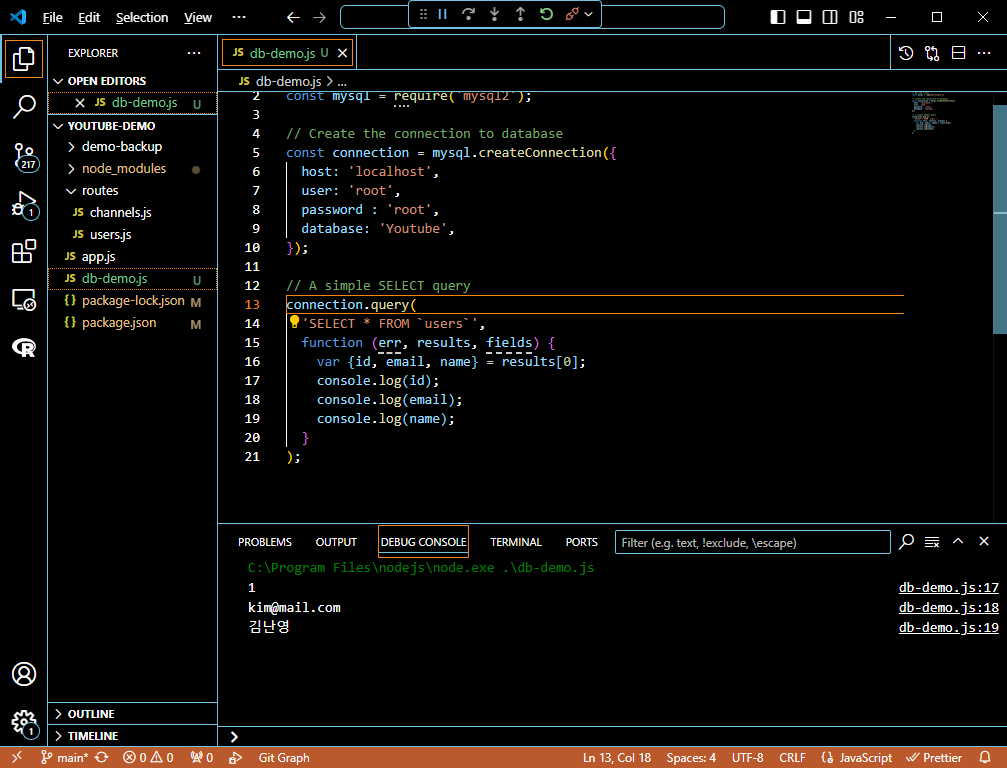Open Run and Debug view
1007x768 pixels.
25,205
